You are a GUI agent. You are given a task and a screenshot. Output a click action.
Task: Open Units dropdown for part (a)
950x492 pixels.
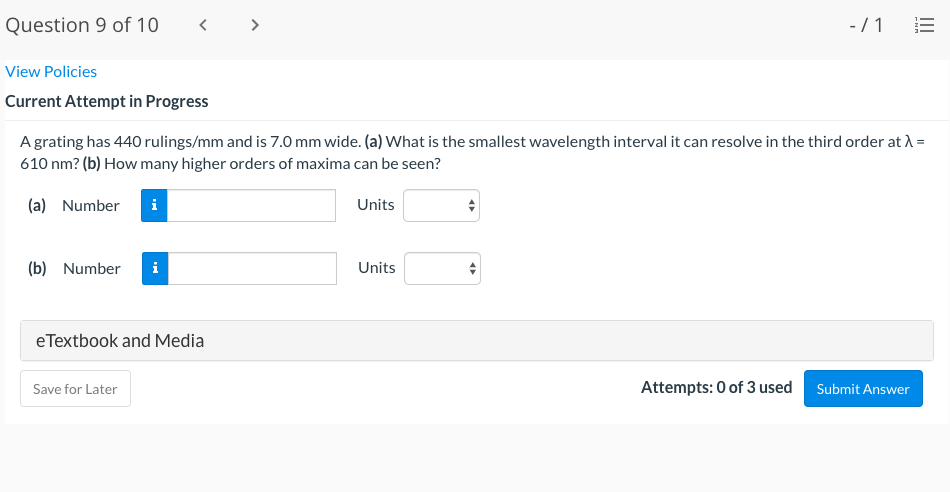442,205
